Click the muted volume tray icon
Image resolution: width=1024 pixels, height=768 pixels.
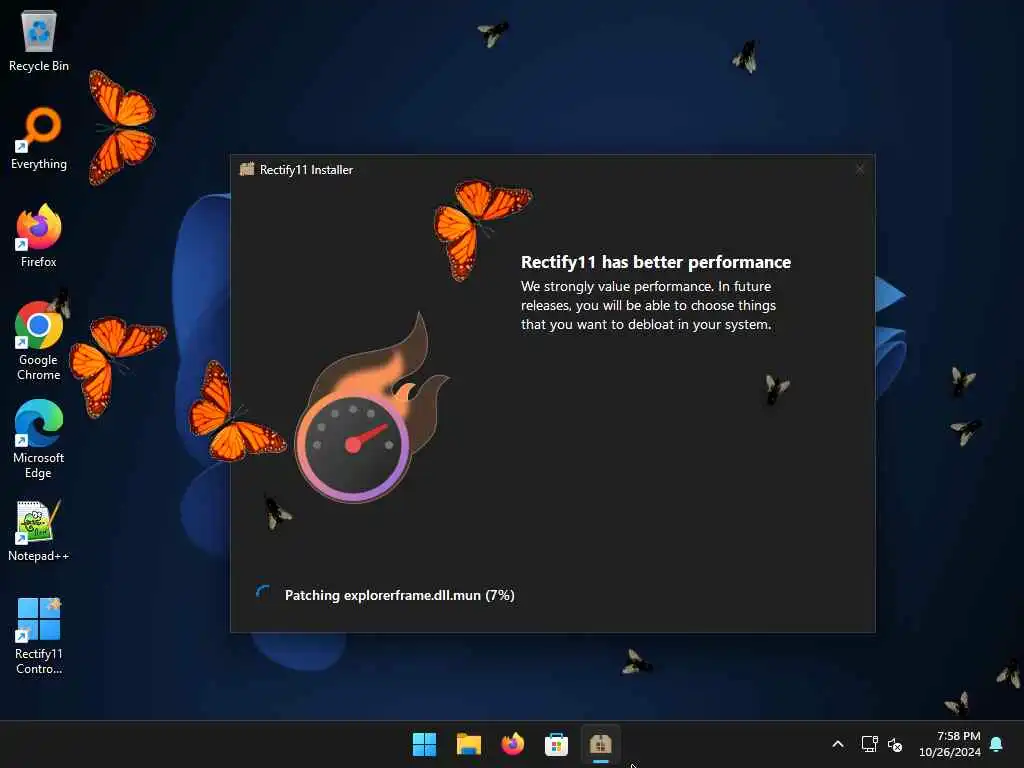[895, 744]
